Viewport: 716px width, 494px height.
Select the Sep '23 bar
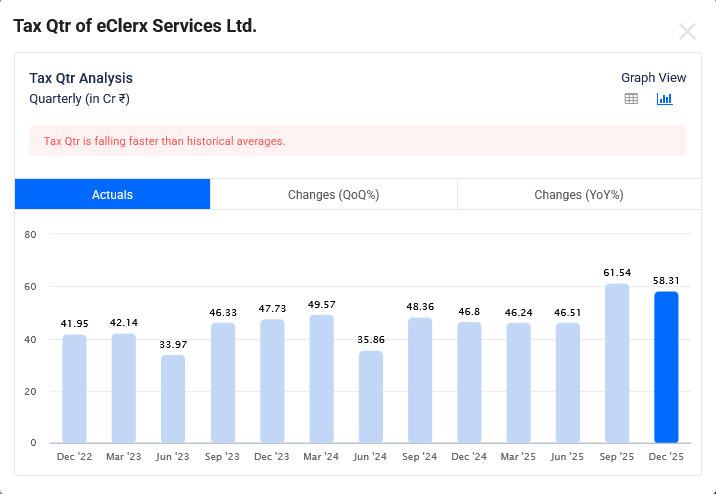click(x=222, y=383)
